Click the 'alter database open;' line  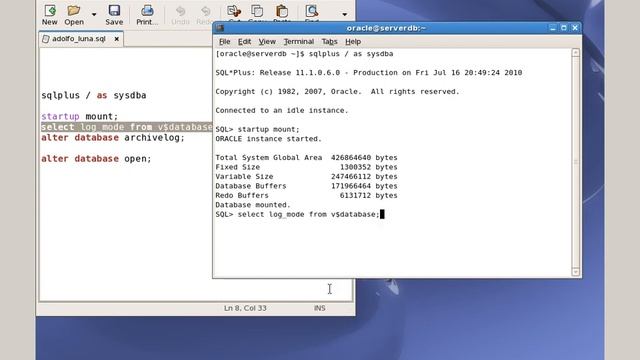coord(96,159)
